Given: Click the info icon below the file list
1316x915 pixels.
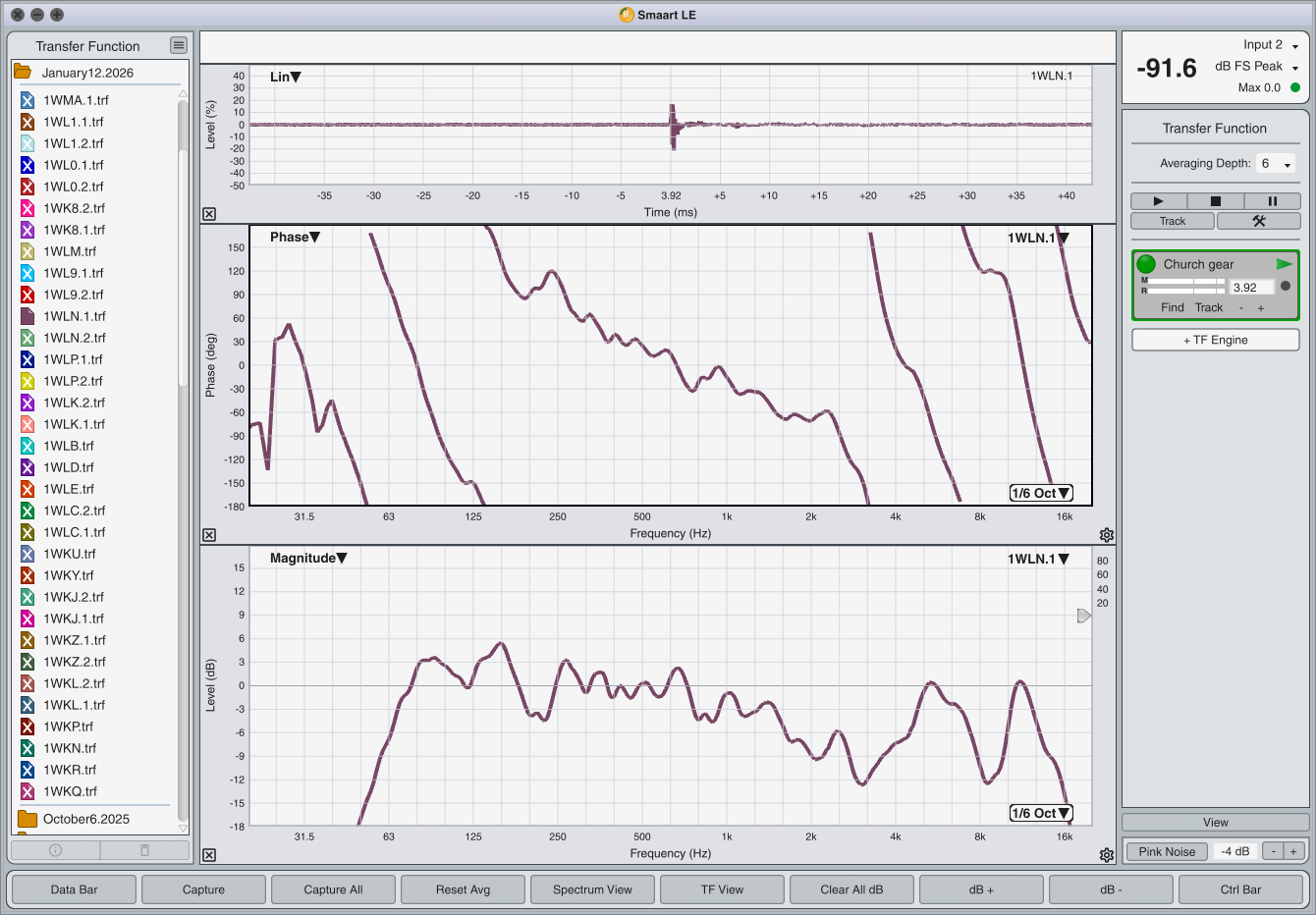Looking at the screenshot, I should tap(55, 850).
